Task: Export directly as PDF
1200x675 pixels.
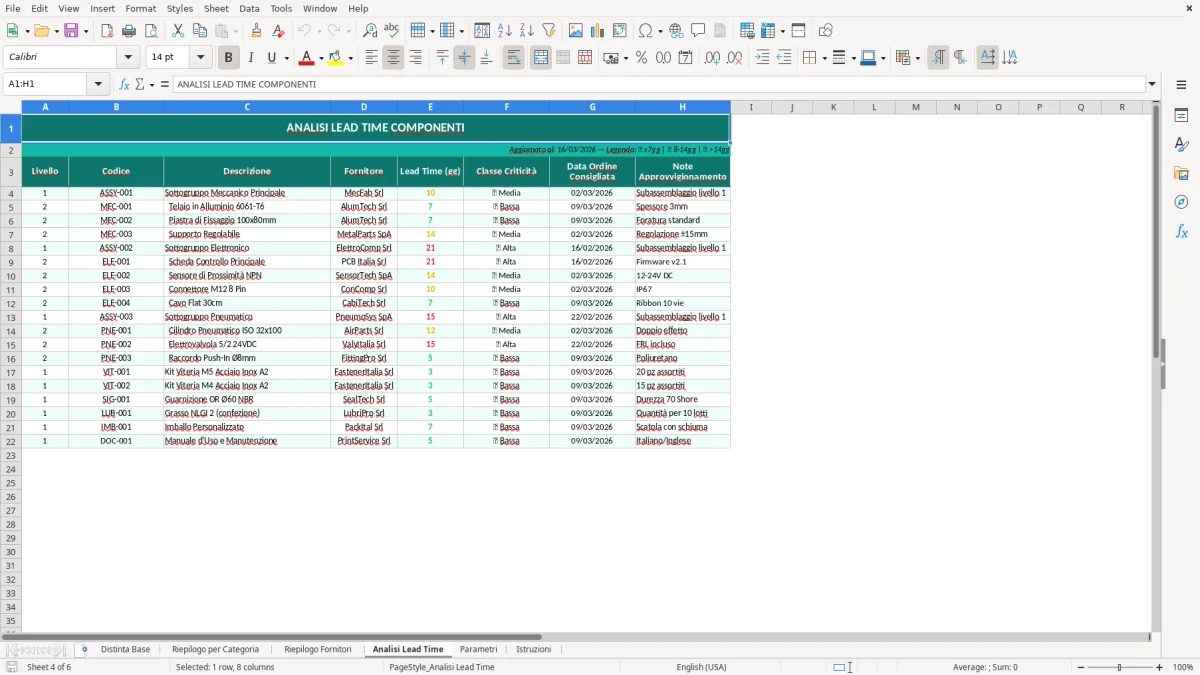Action: [107, 31]
